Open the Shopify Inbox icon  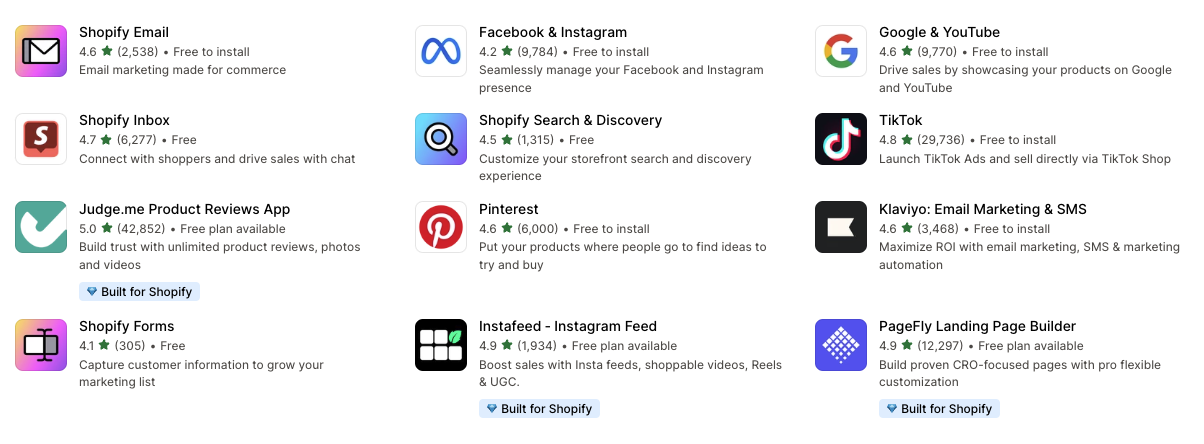(41, 139)
